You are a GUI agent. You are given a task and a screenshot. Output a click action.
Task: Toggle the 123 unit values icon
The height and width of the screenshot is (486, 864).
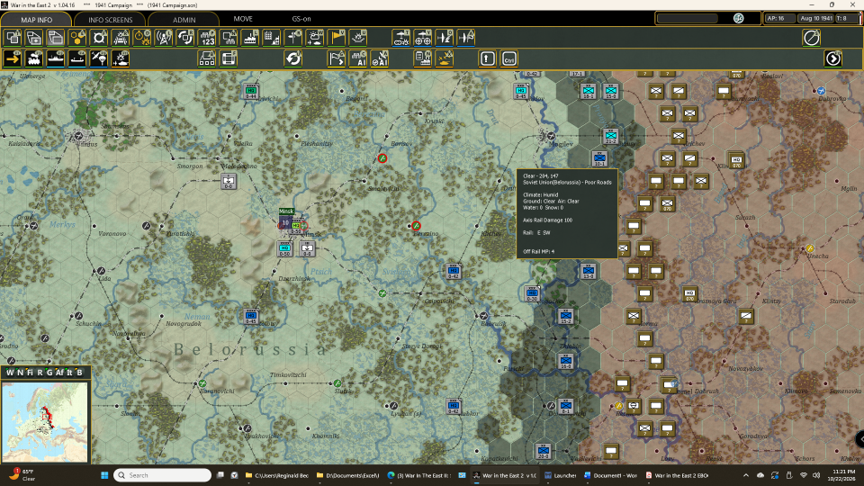pos(207,38)
